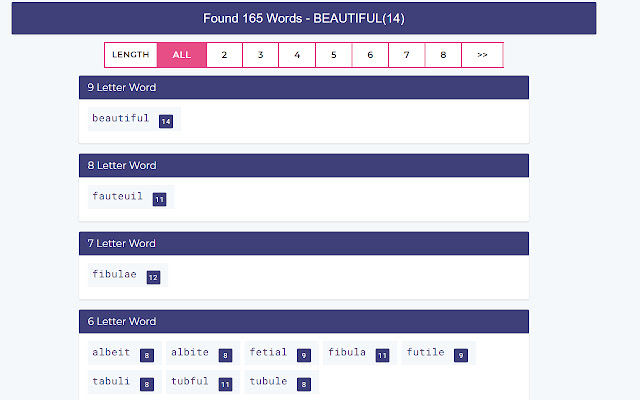Click the 'Found 165 Words - BEAUTIFUL(14)' banner
The height and width of the screenshot is (400, 640).
(x=304, y=18)
